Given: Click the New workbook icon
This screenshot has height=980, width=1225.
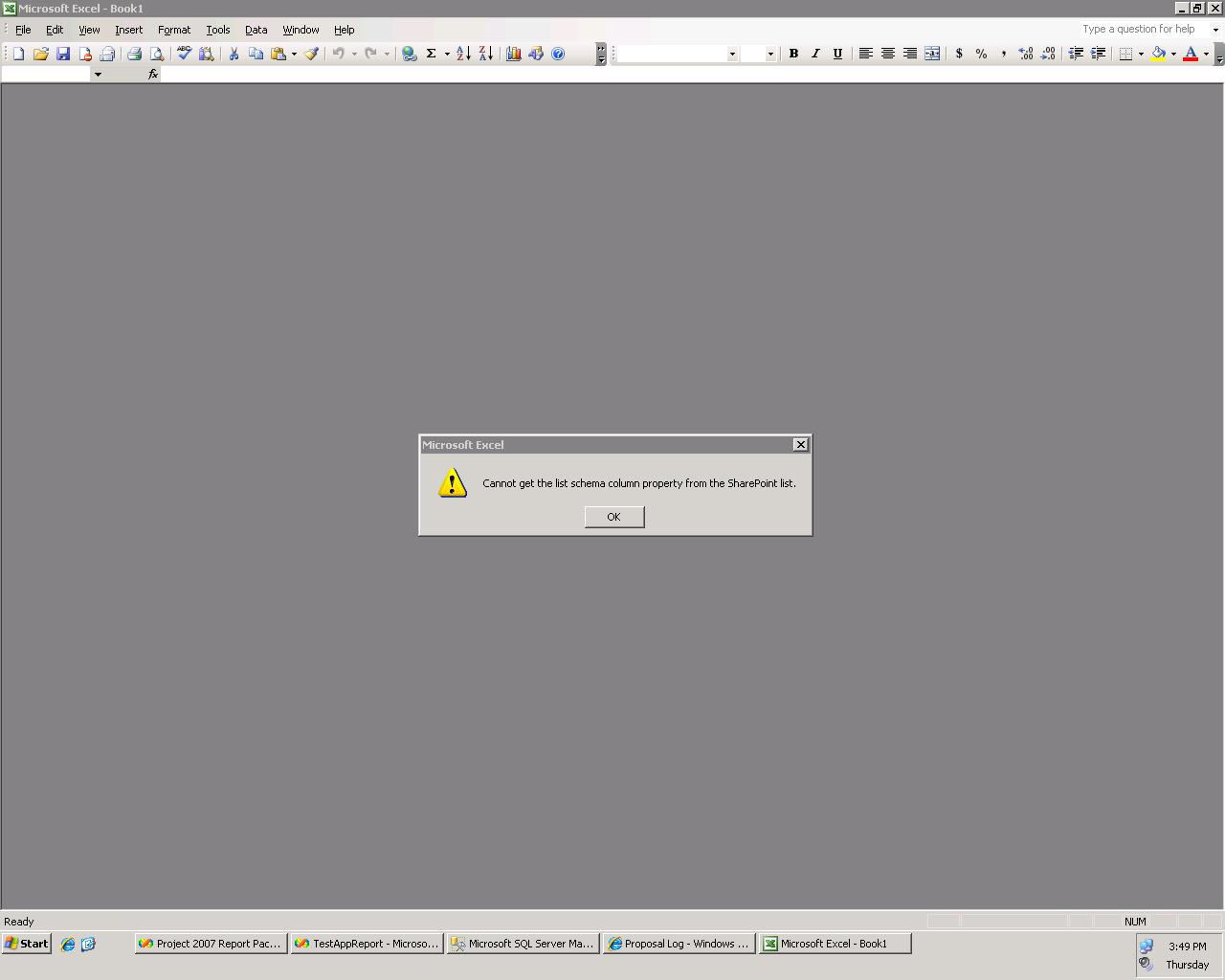Looking at the screenshot, I should [x=18, y=54].
